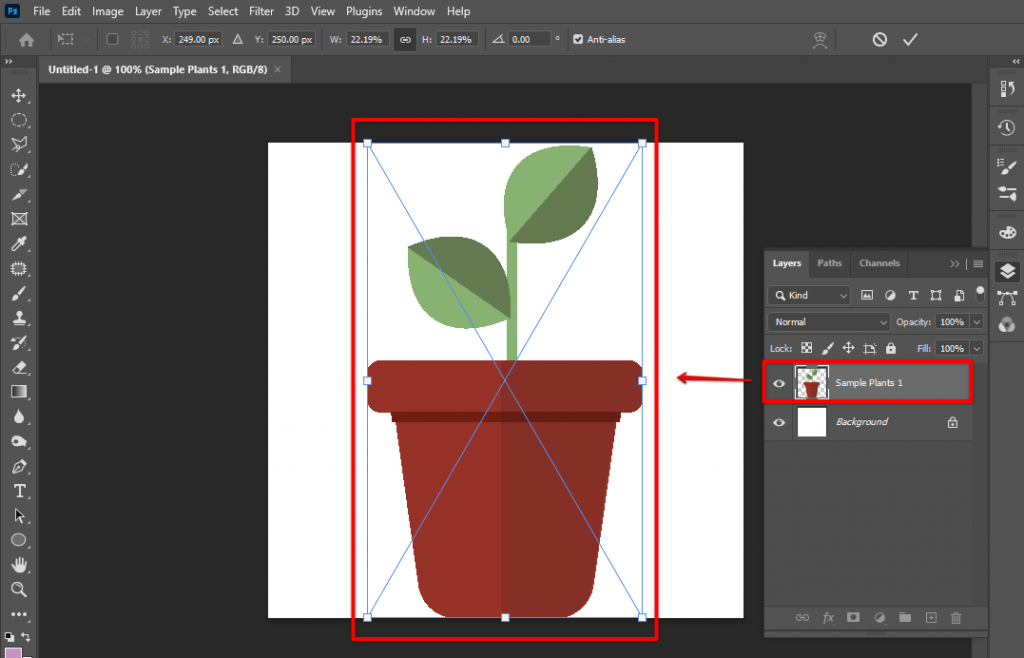This screenshot has height=658, width=1024.
Task: Select the Horizontal Type tool
Action: [x=19, y=489]
